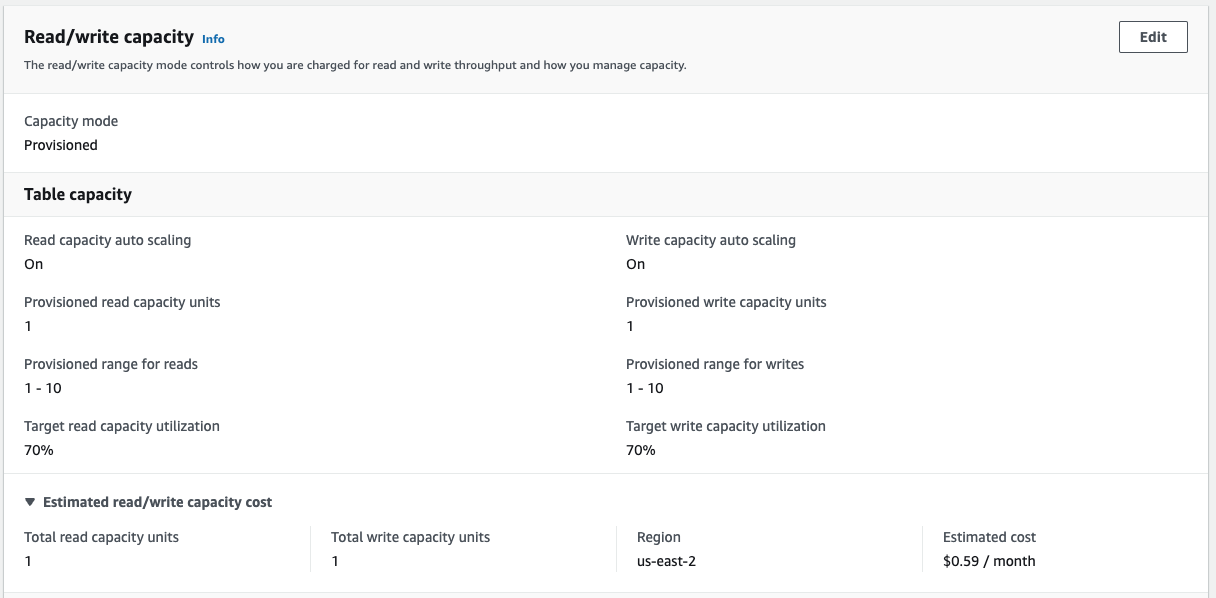Click the Provisioned capacity mode value
The width and height of the screenshot is (1216, 598).
[x=61, y=145]
